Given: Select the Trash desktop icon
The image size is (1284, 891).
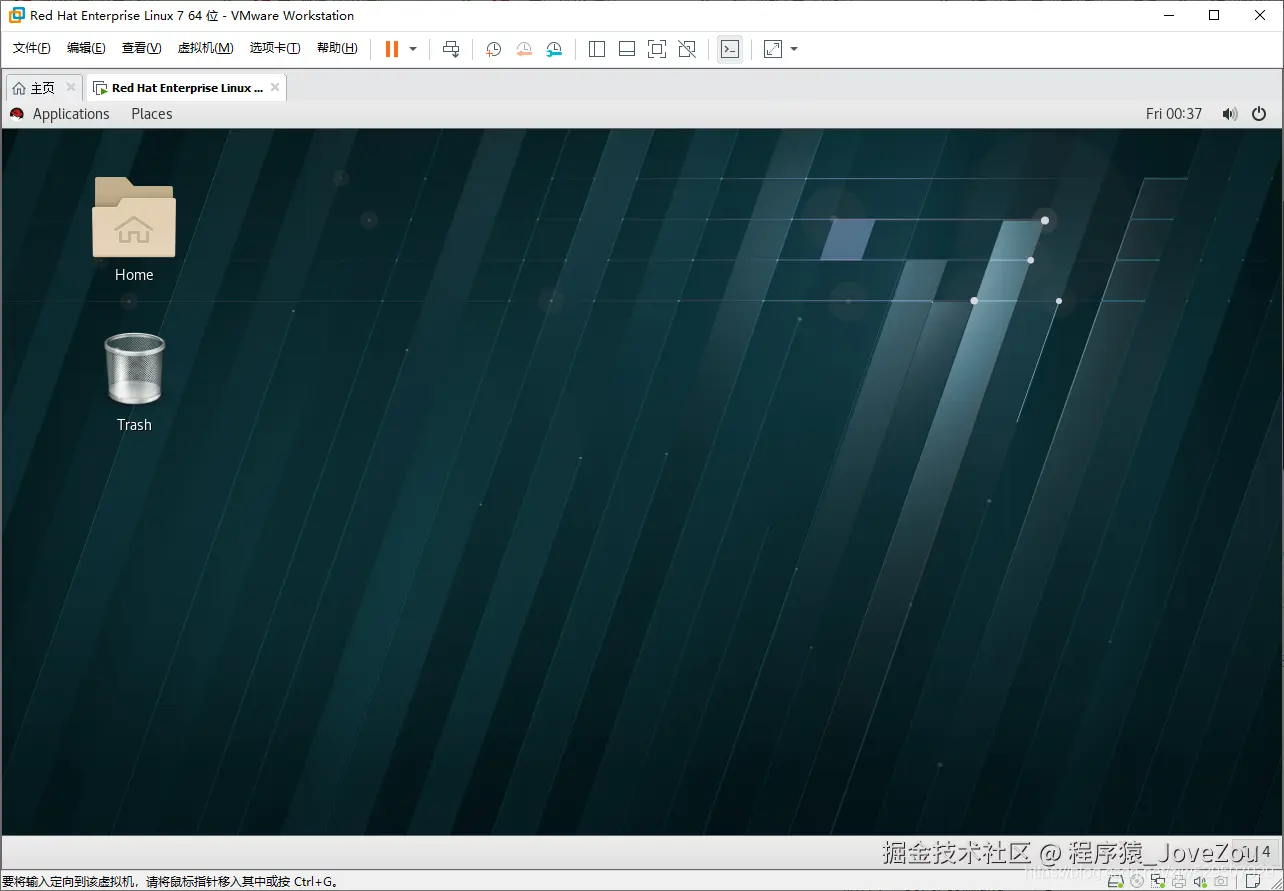Looking at the screenshot, I should click(x=134, y=382).
